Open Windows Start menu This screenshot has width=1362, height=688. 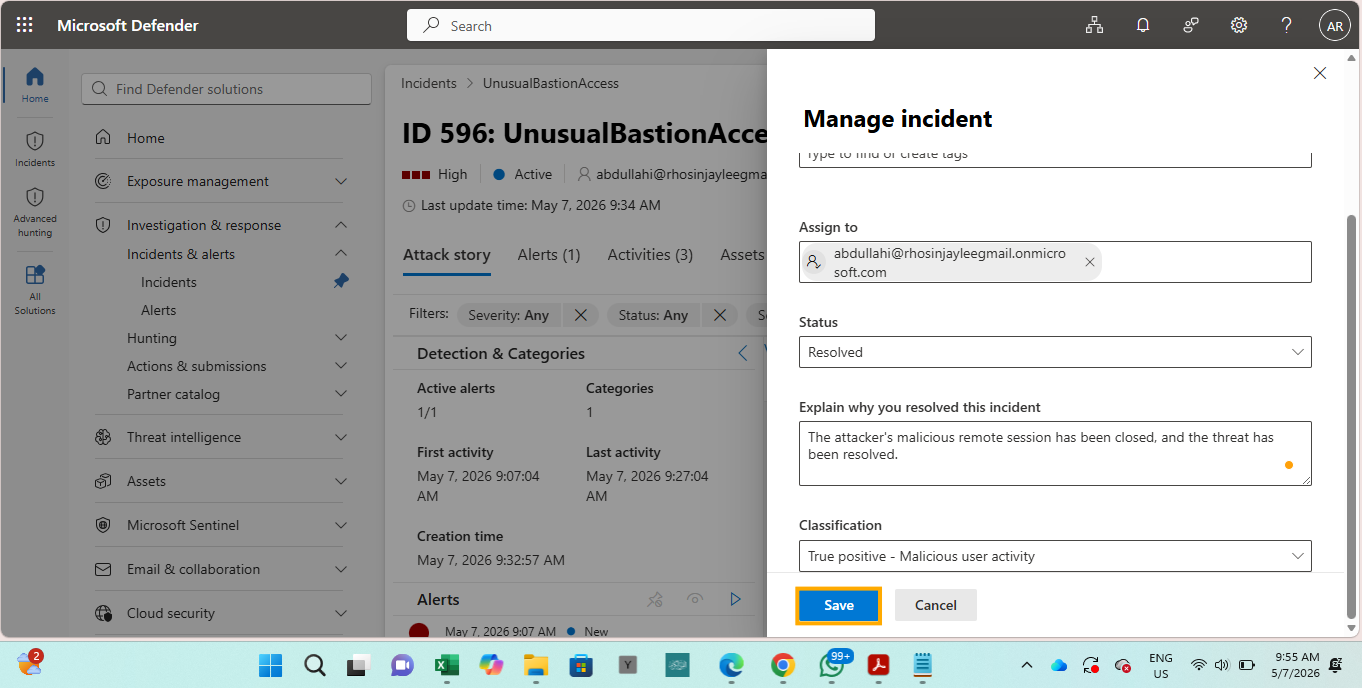pyautogui.click(x=270, y=665)
